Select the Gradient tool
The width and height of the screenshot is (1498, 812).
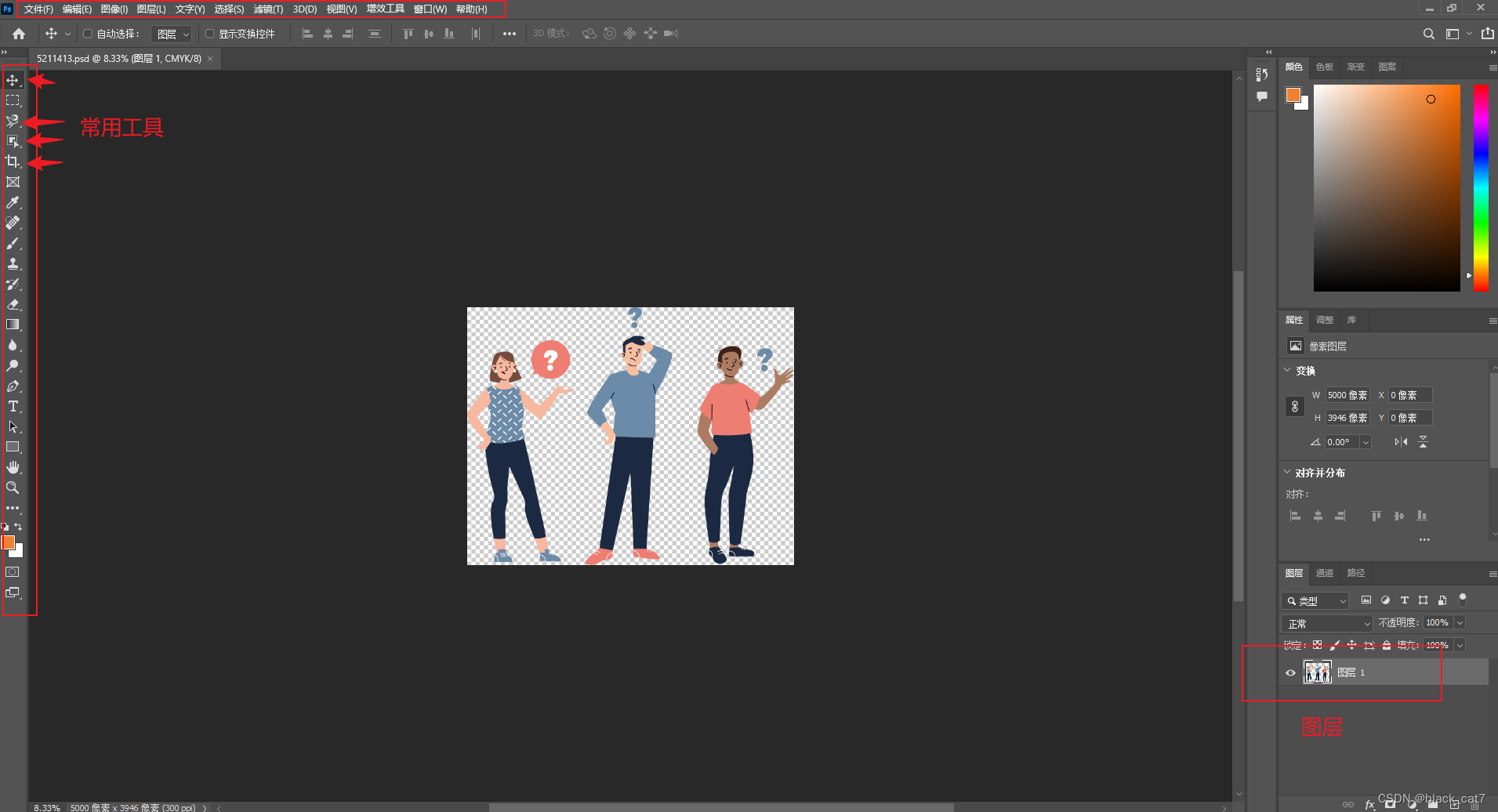13,324
